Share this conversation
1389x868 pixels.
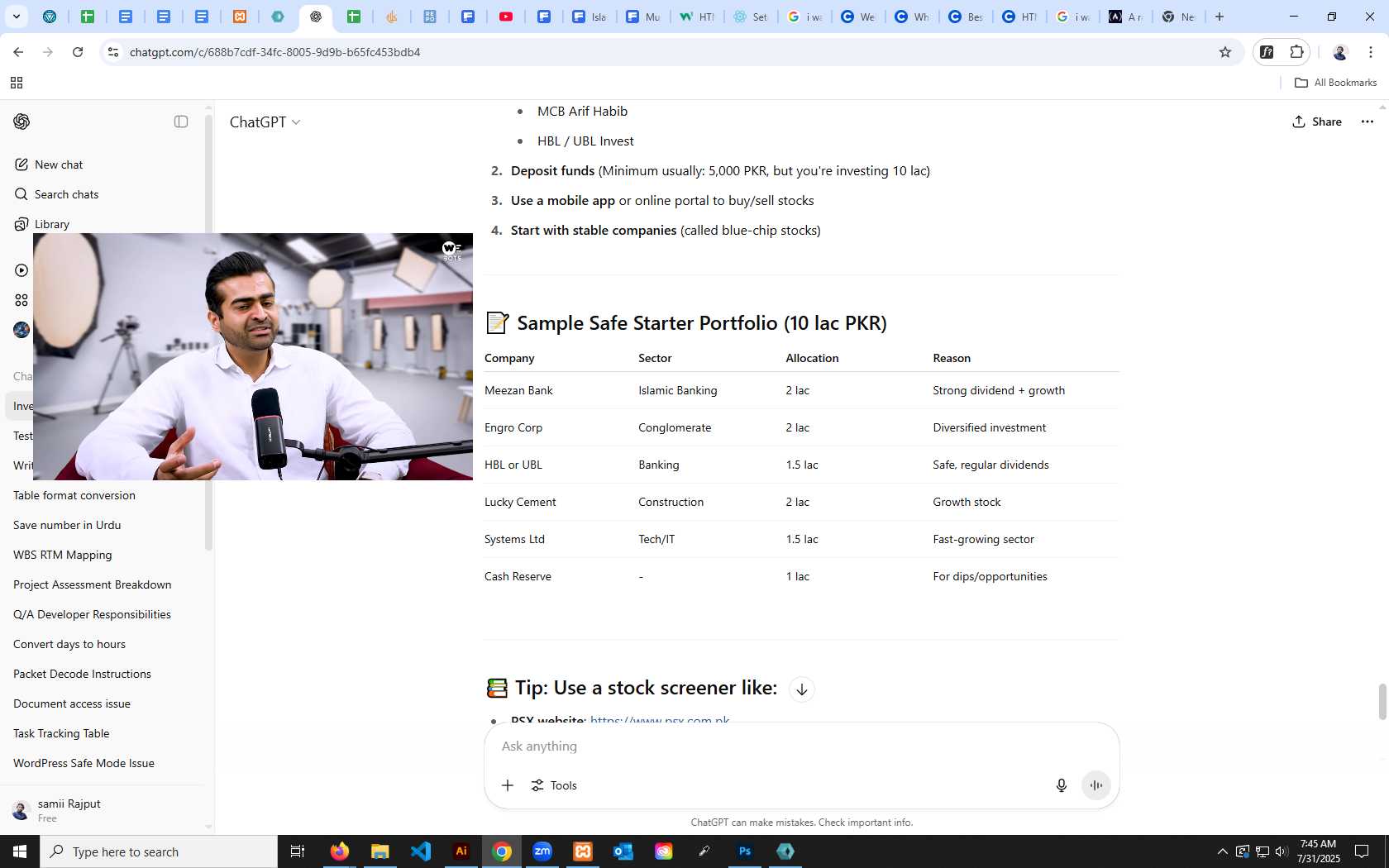click(1317, 122)
